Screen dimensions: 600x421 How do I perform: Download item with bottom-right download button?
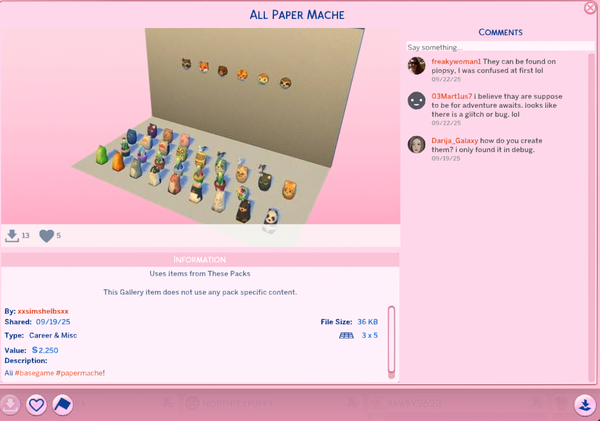pyautogui.click(x=585, y=405)
